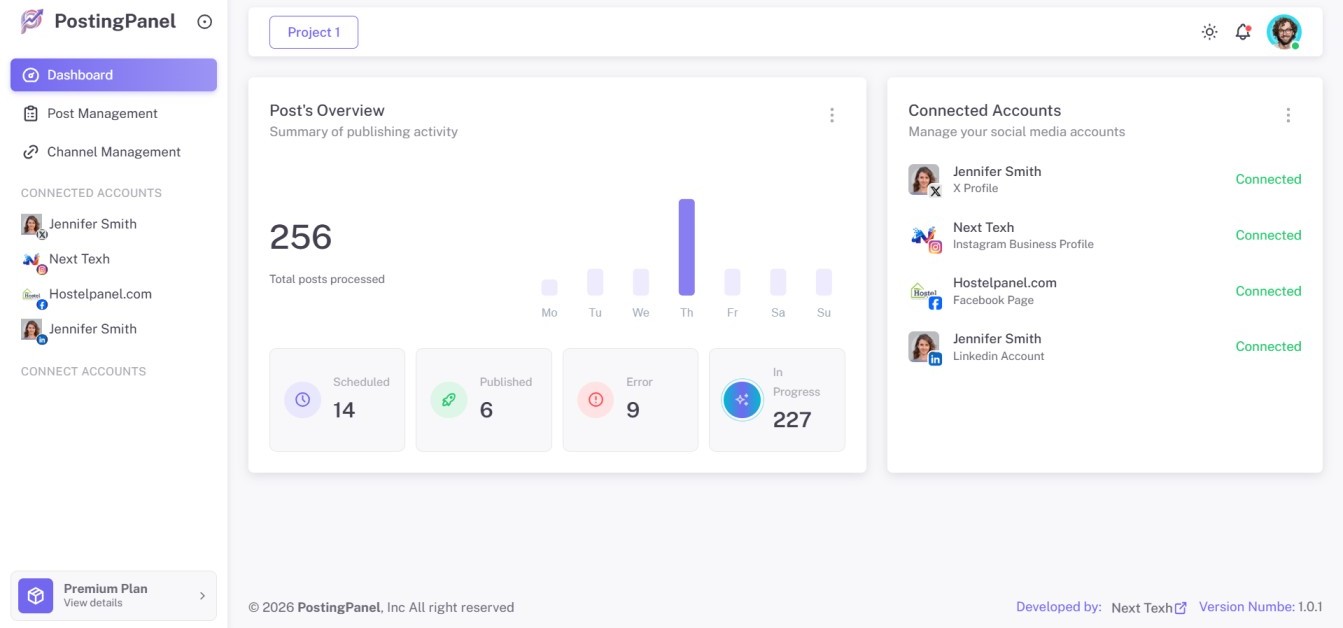
Task: Click Connected status for X Profile
Action: click(1268, 179)
